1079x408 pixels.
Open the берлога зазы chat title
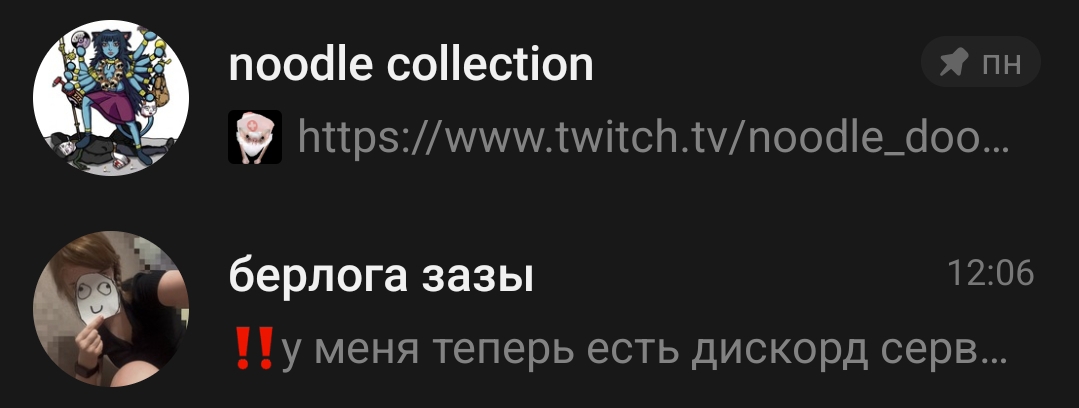381,277
